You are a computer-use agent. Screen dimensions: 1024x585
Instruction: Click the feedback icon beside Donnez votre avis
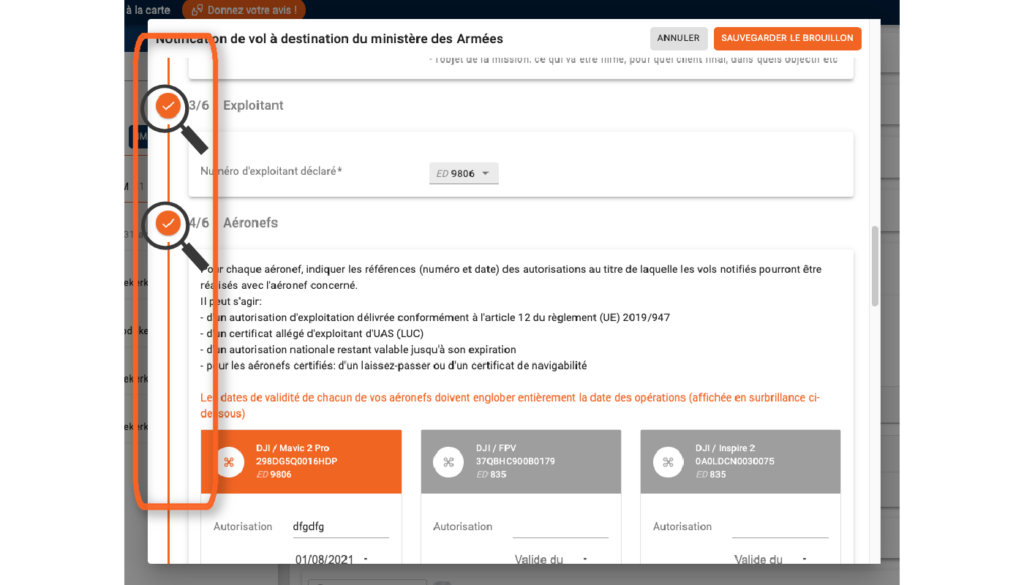click(197, 10)
